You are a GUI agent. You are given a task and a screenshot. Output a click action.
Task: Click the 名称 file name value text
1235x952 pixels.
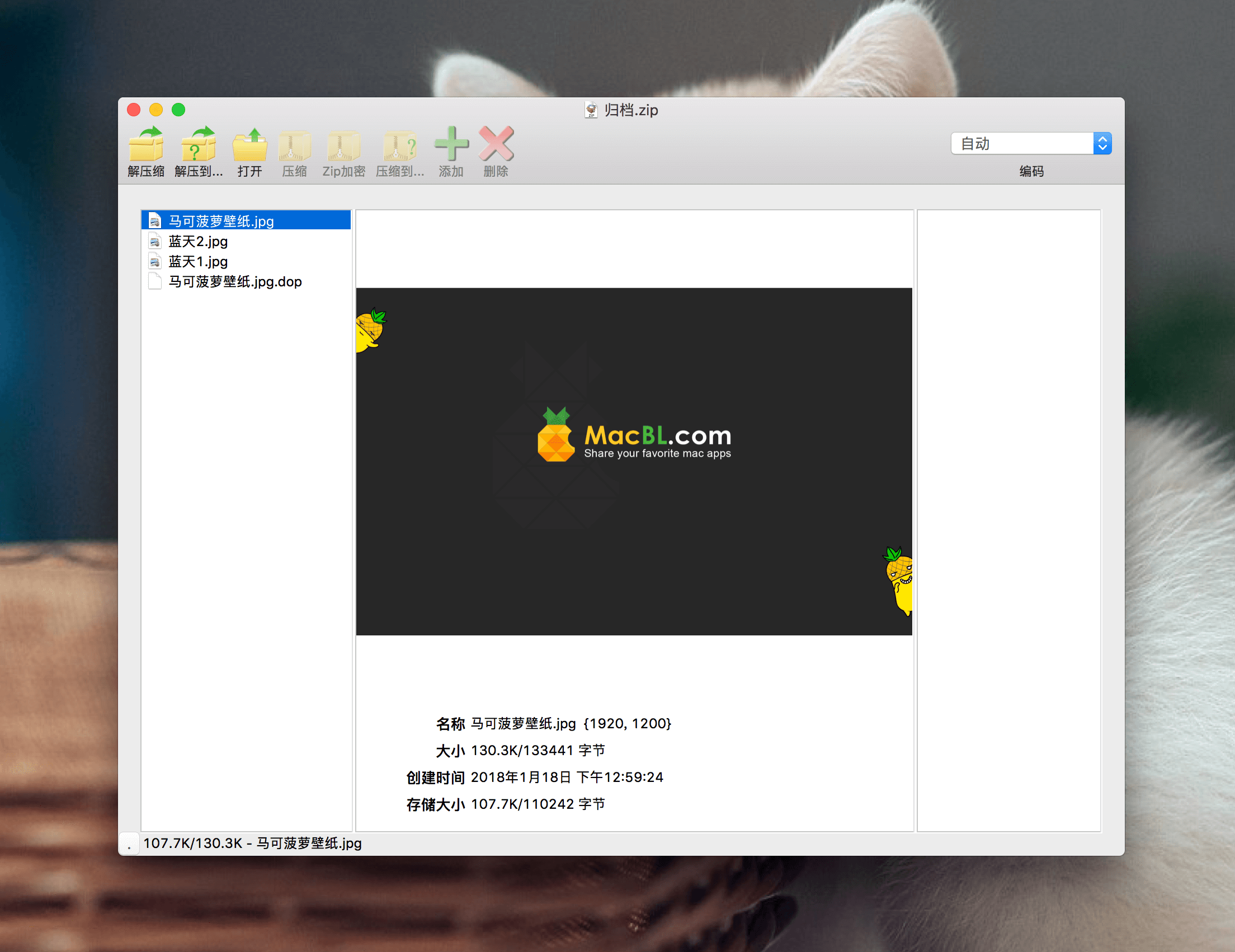pyautogui.click(x=571, y=724)
